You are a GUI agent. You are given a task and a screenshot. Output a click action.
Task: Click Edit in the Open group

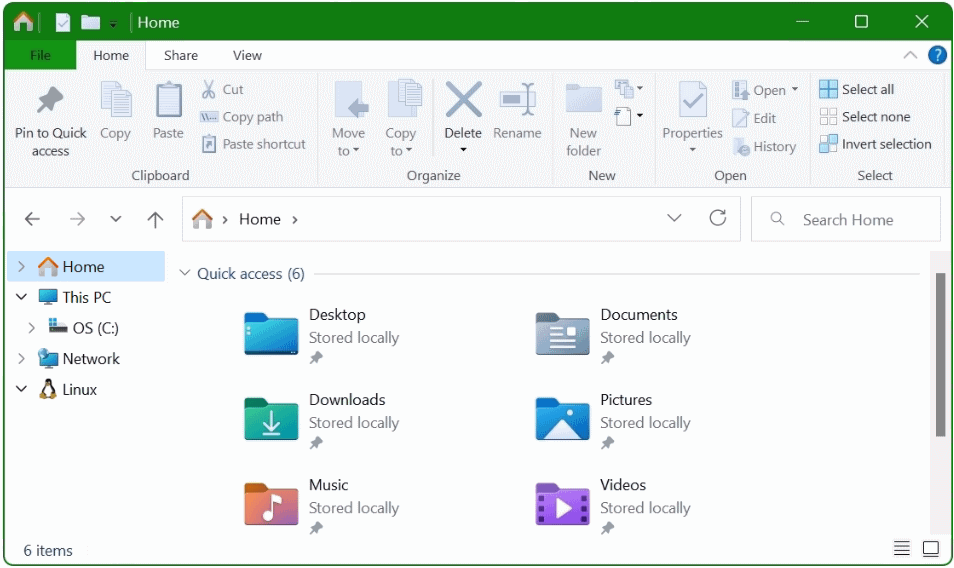click(x=754, y=118)
